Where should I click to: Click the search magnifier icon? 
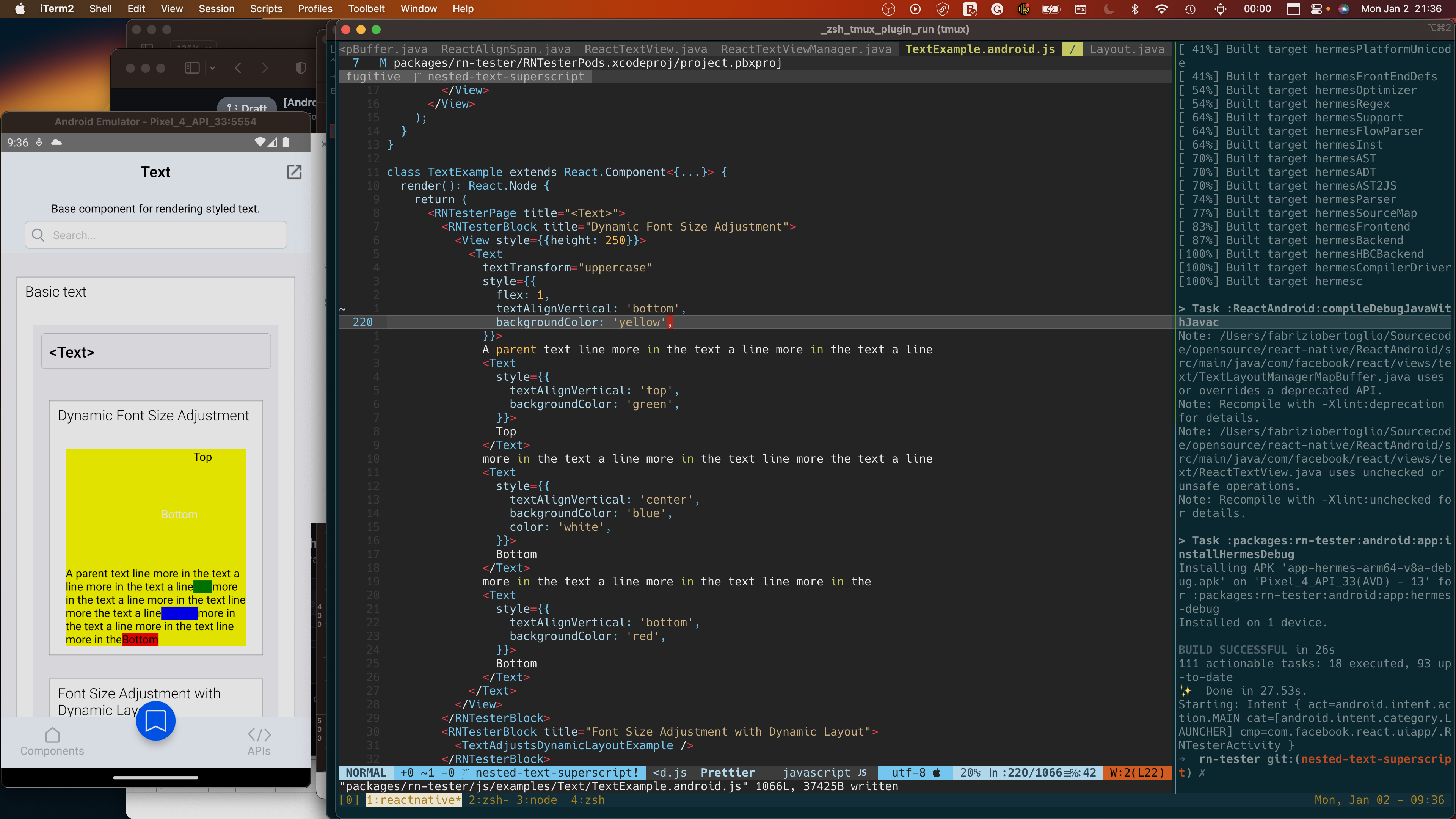pos(38,235)
